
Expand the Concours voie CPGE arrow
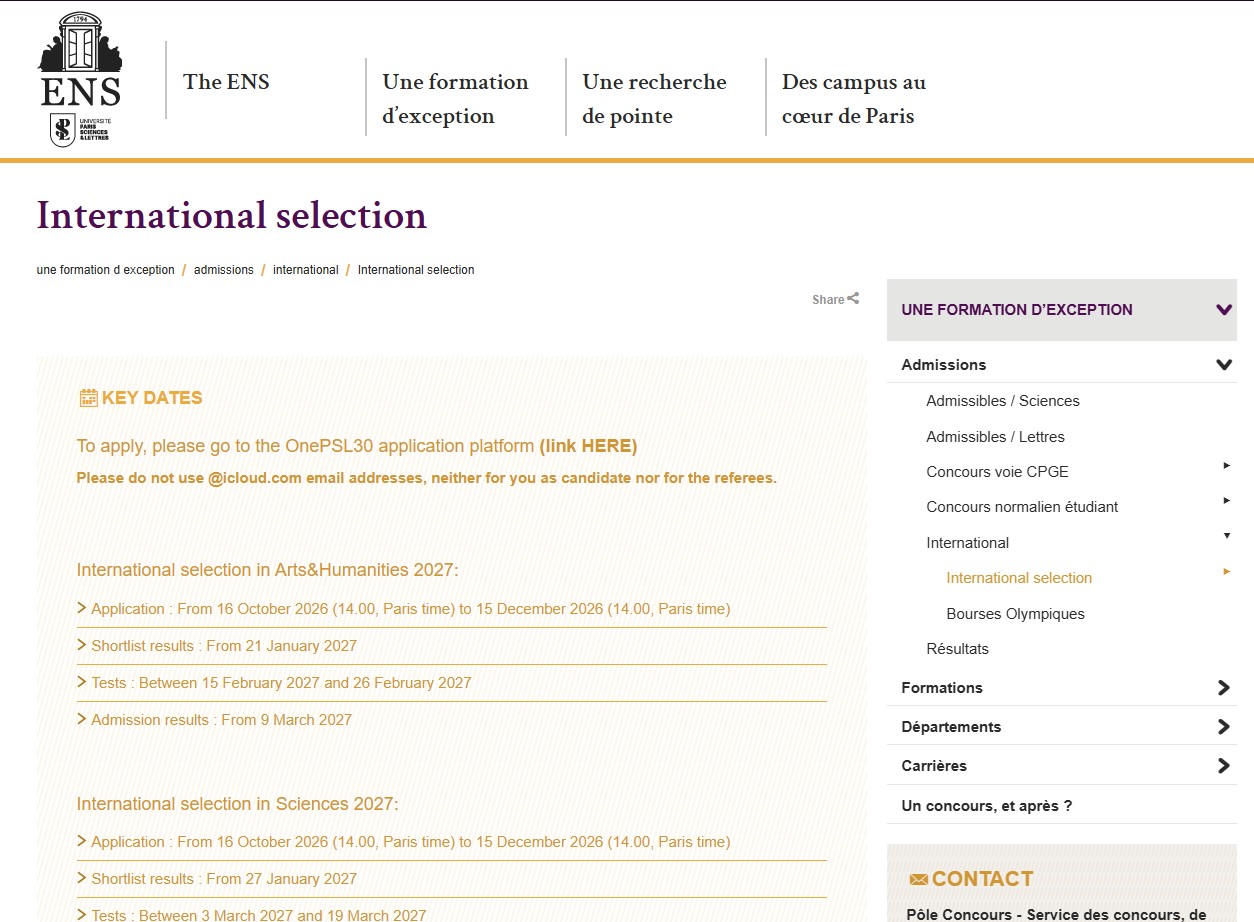1227,466
